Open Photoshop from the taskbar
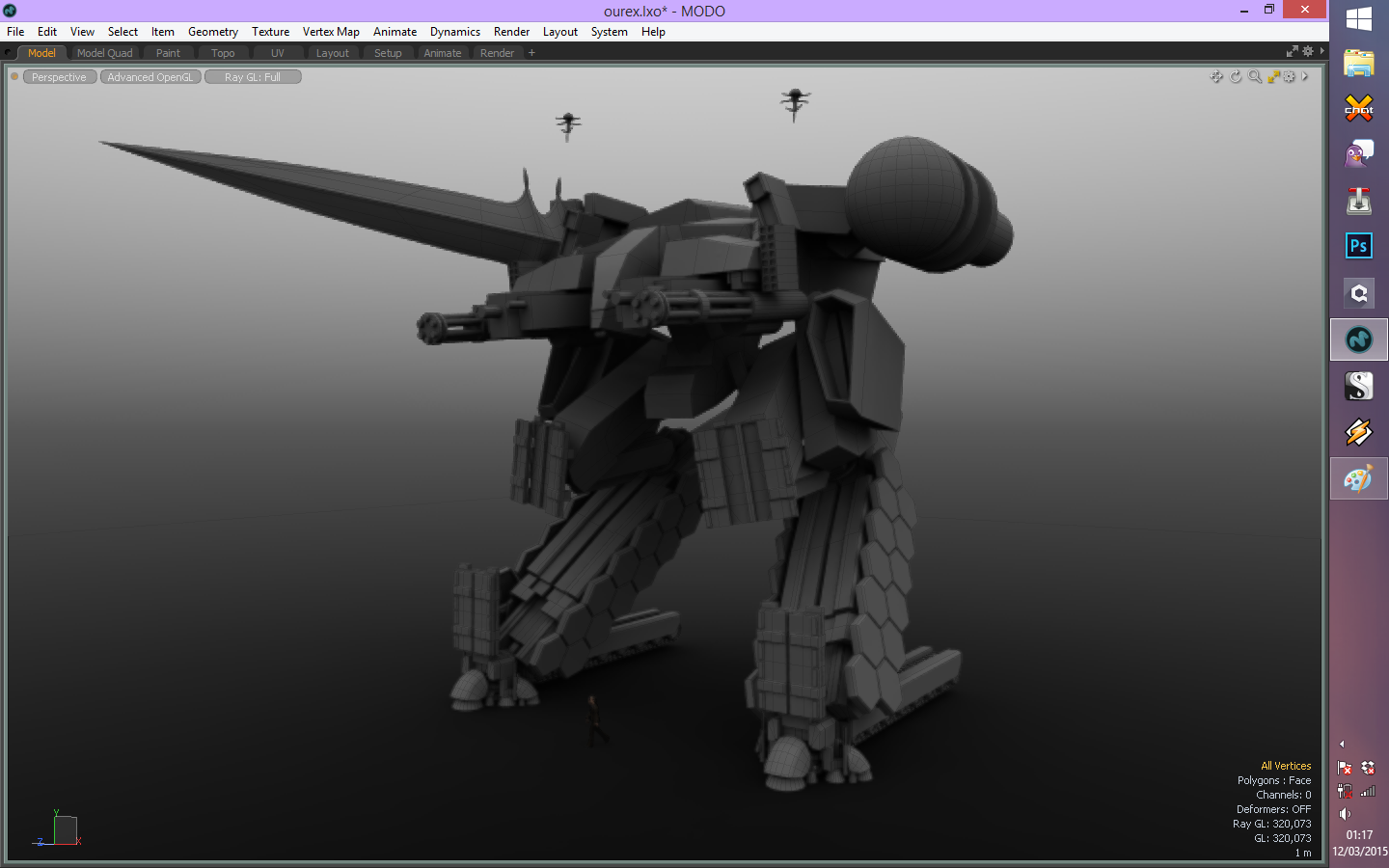 (1358, 246)
